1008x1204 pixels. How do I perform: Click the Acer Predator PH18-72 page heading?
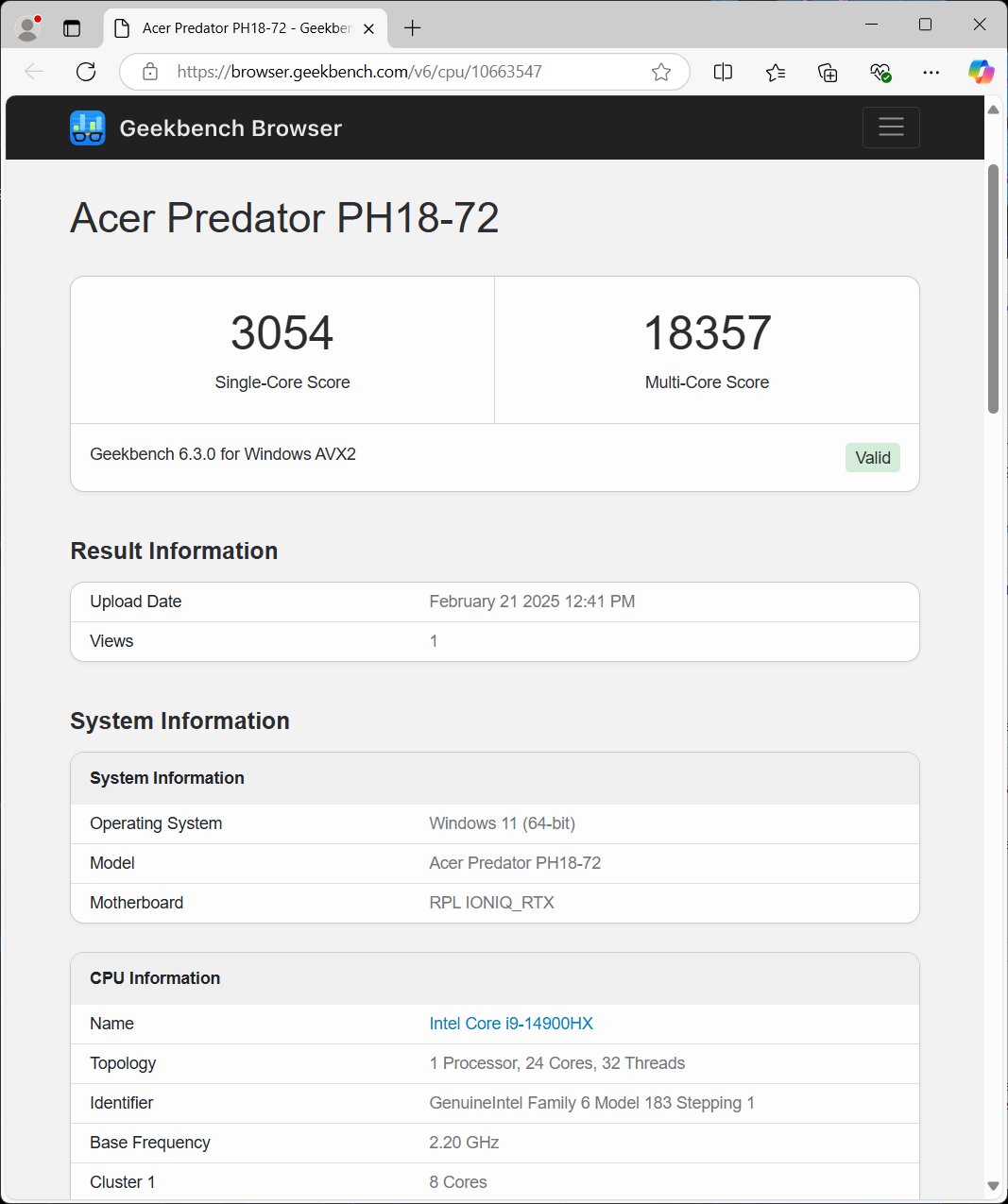coord(284,218)
